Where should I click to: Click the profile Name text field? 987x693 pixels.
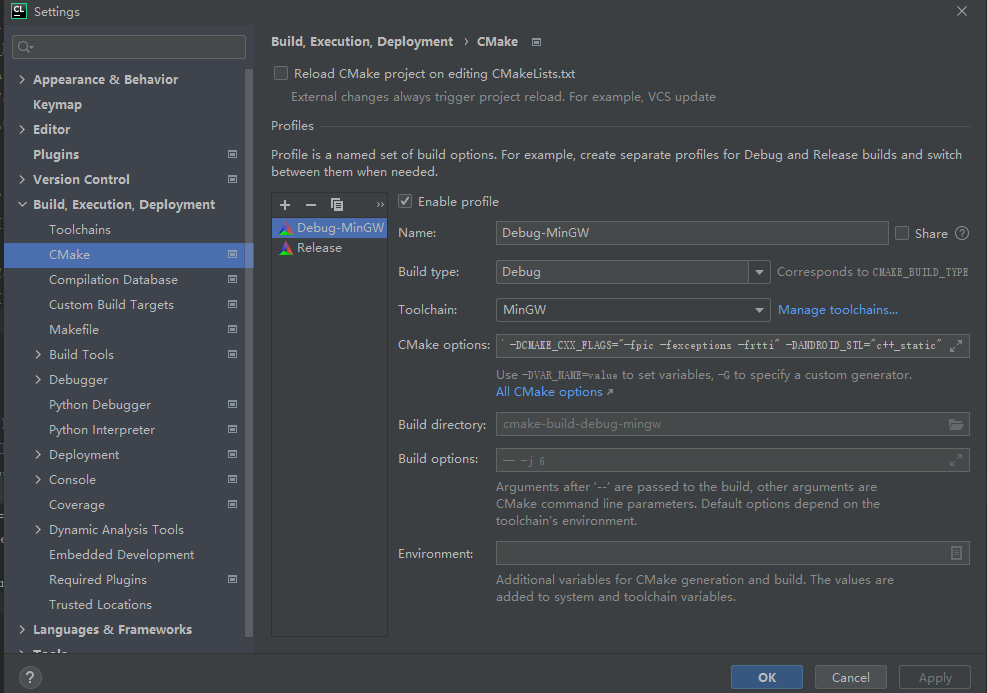(x=692, y=233)
